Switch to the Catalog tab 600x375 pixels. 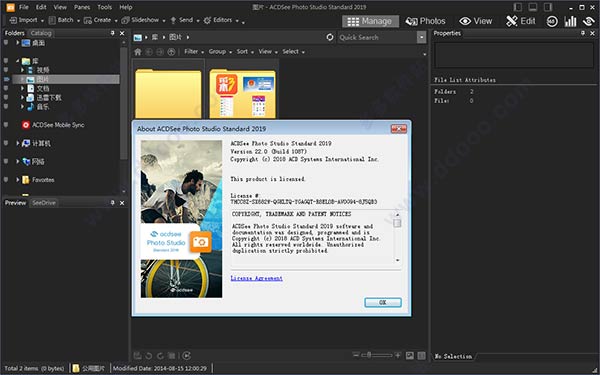pos(41,33)
